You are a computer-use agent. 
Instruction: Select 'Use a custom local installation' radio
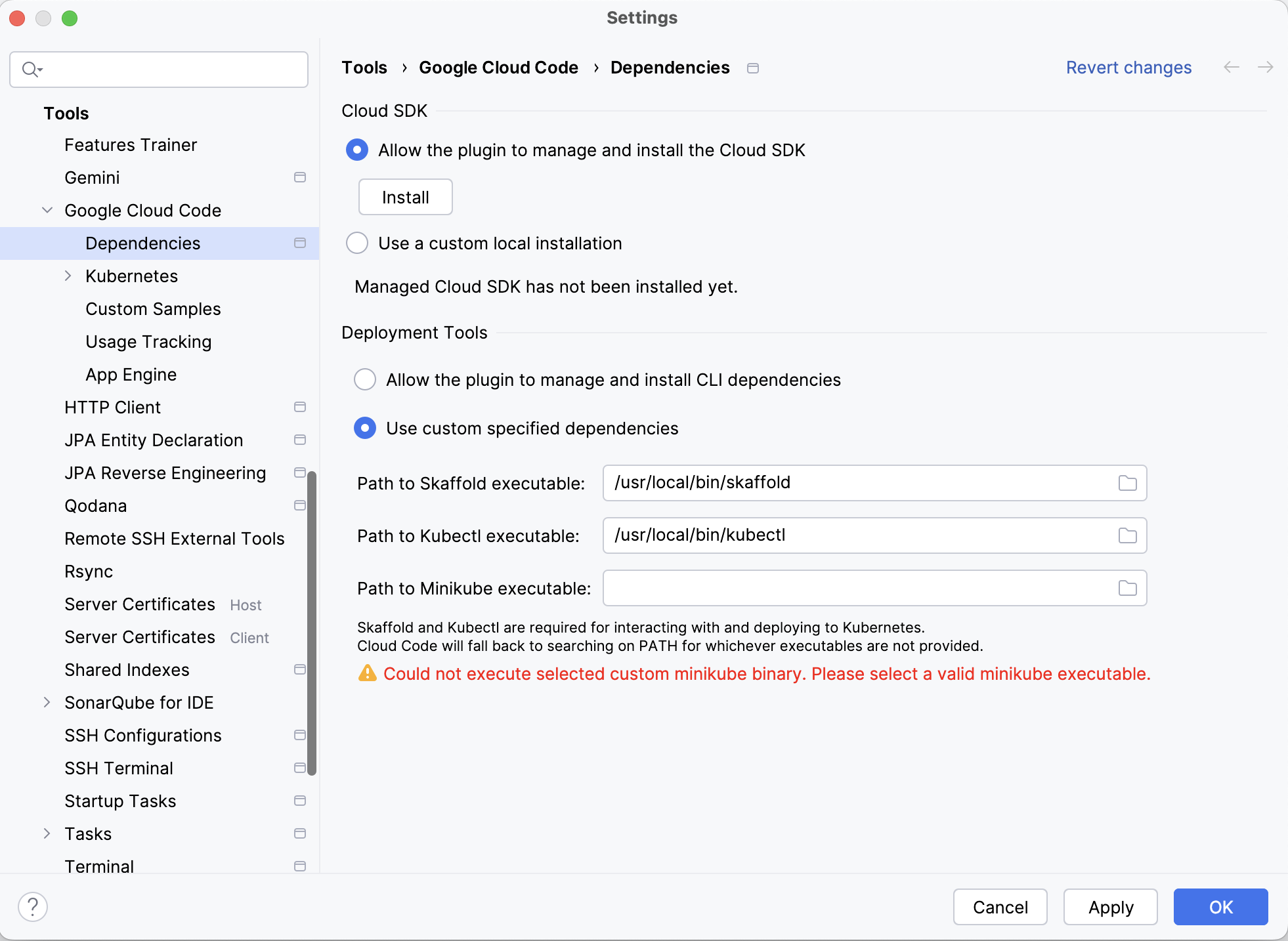point(357,243)
